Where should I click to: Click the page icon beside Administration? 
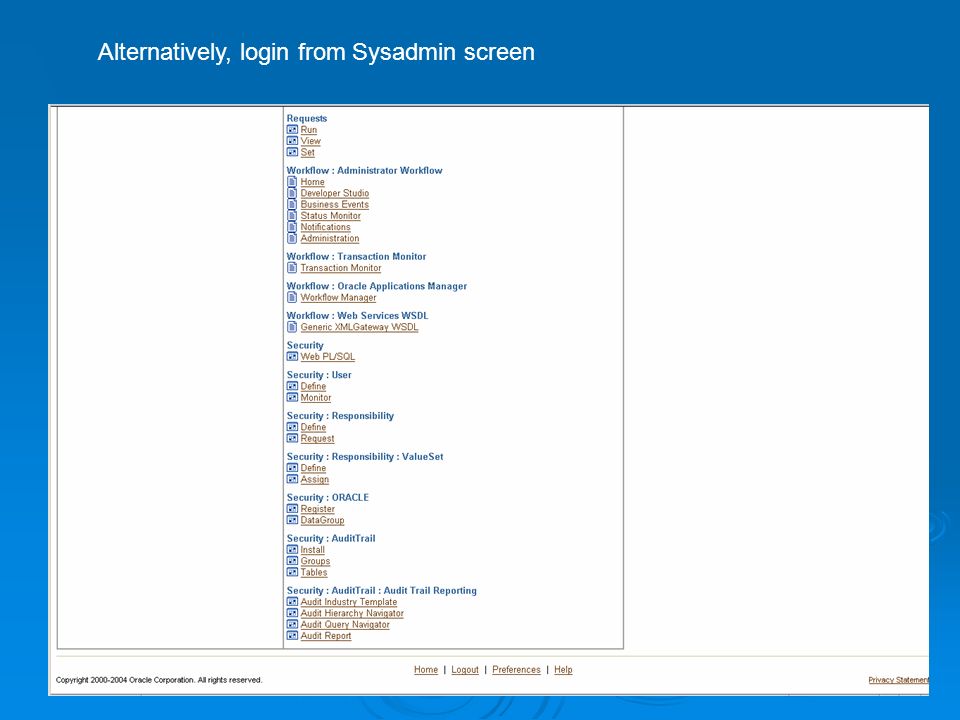292,238
